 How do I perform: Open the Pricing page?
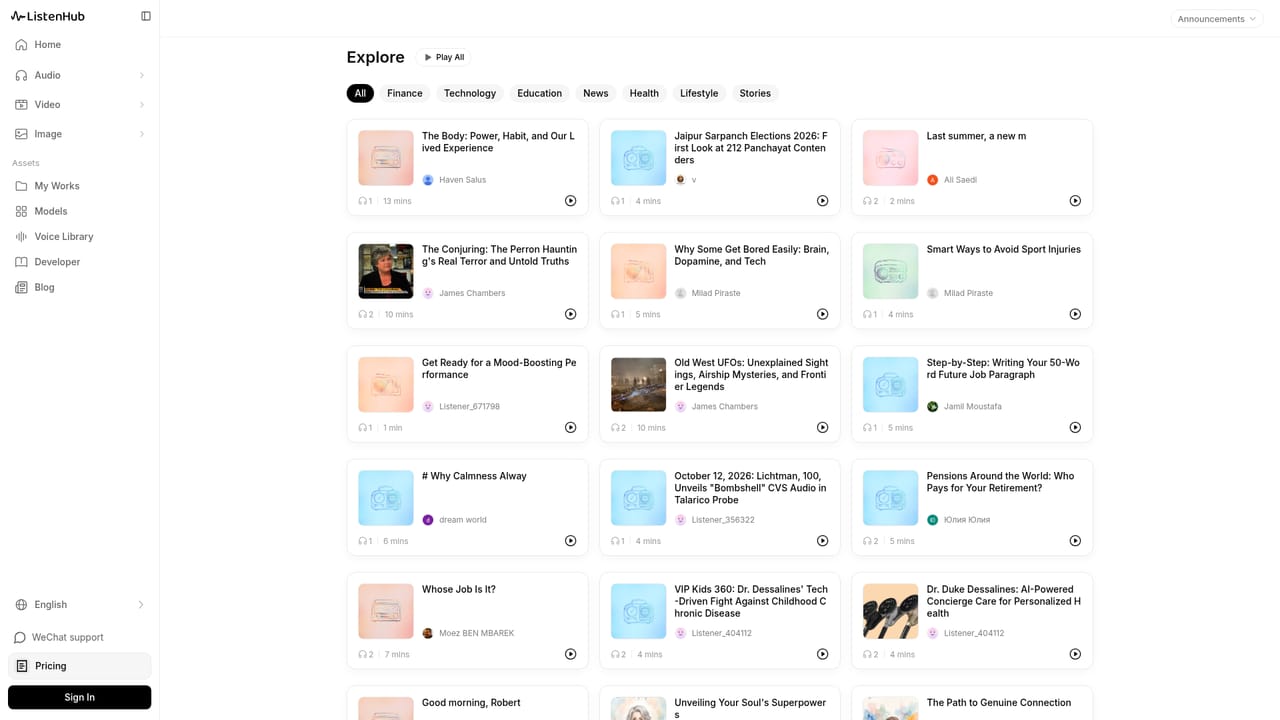(x=79, y=666)
